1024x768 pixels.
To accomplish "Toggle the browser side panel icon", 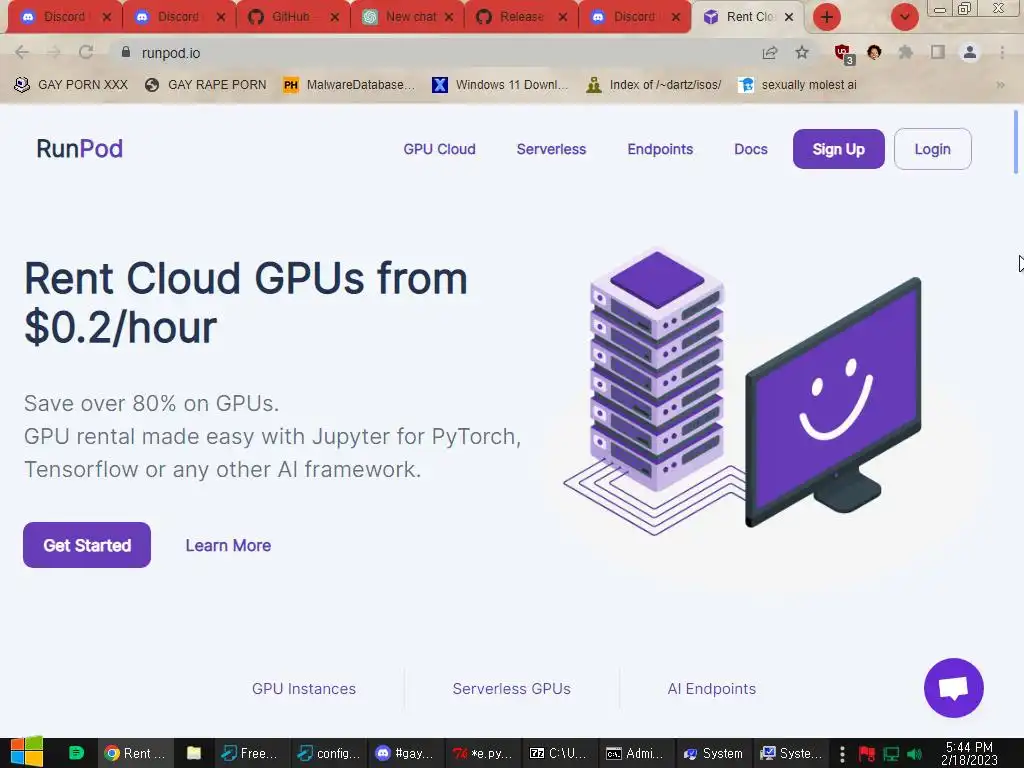I will 938,52.
